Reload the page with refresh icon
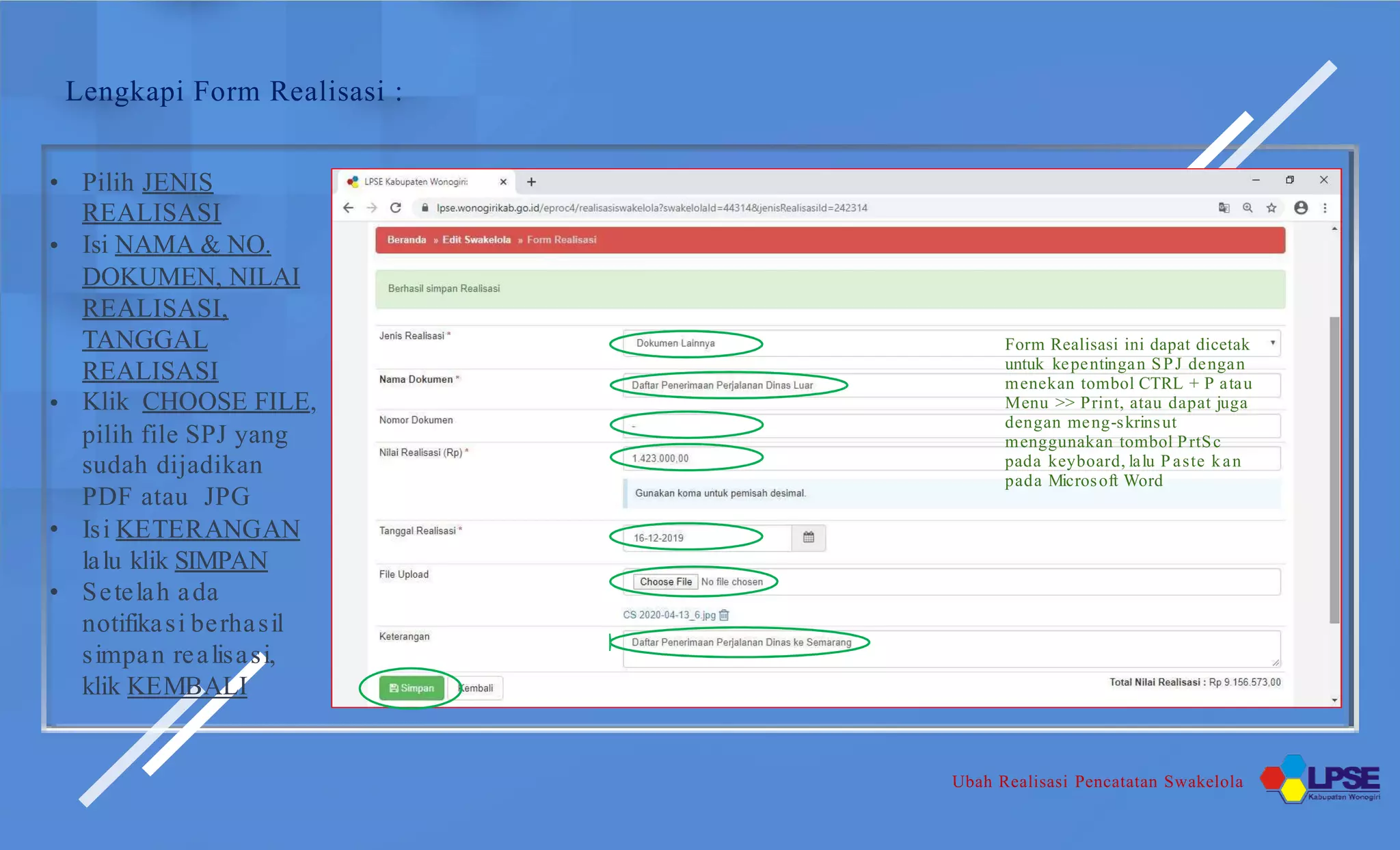The width and height of the screenshot is (1400, 850). coord(396,208)
